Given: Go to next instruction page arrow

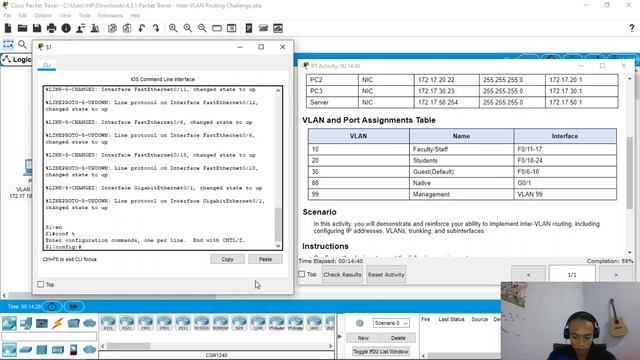Looking at the screenshot, I should [x=616, y=275].
